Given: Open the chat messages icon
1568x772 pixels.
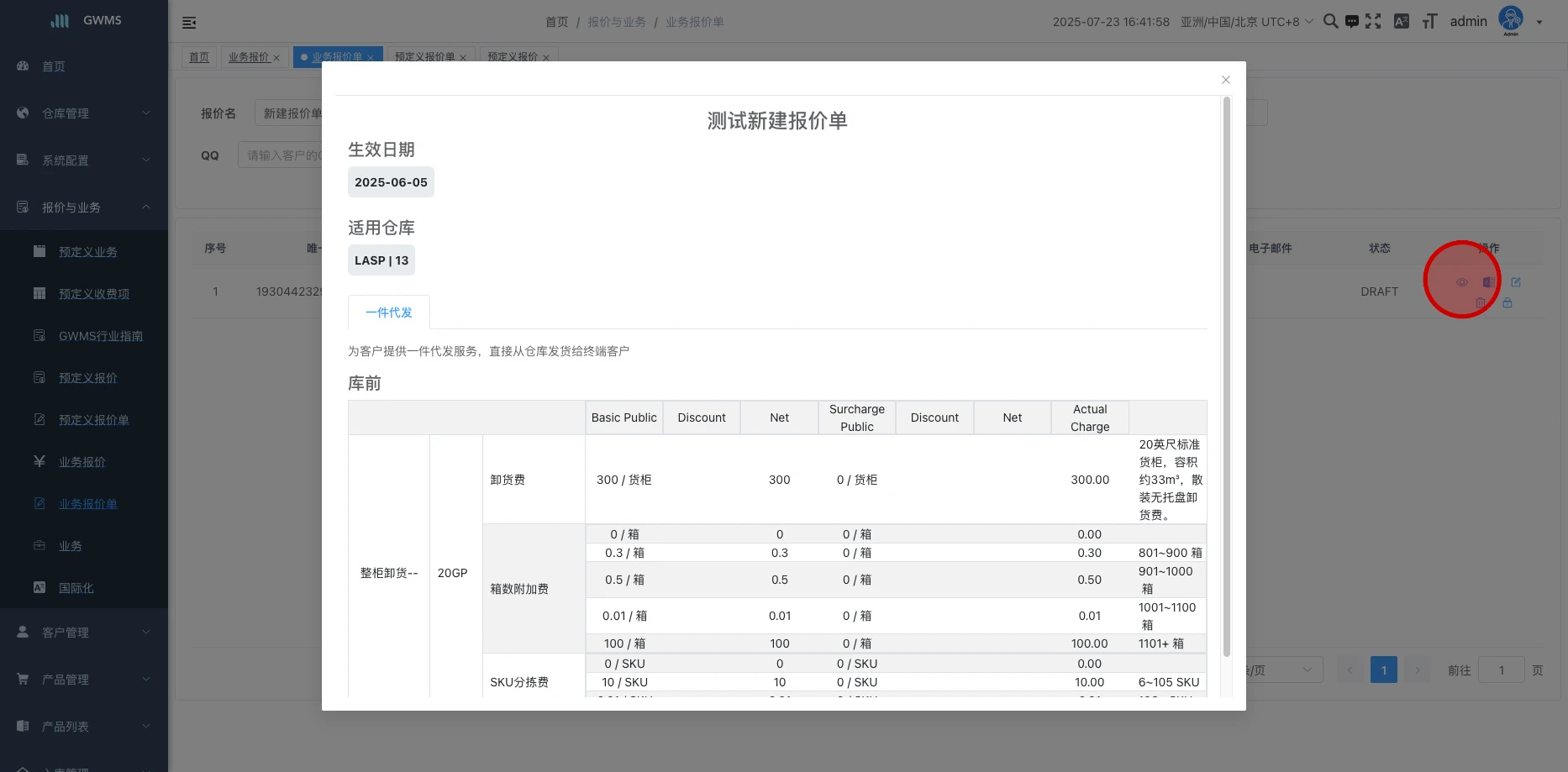Looking at the screenshot, I should [1351, 22].
